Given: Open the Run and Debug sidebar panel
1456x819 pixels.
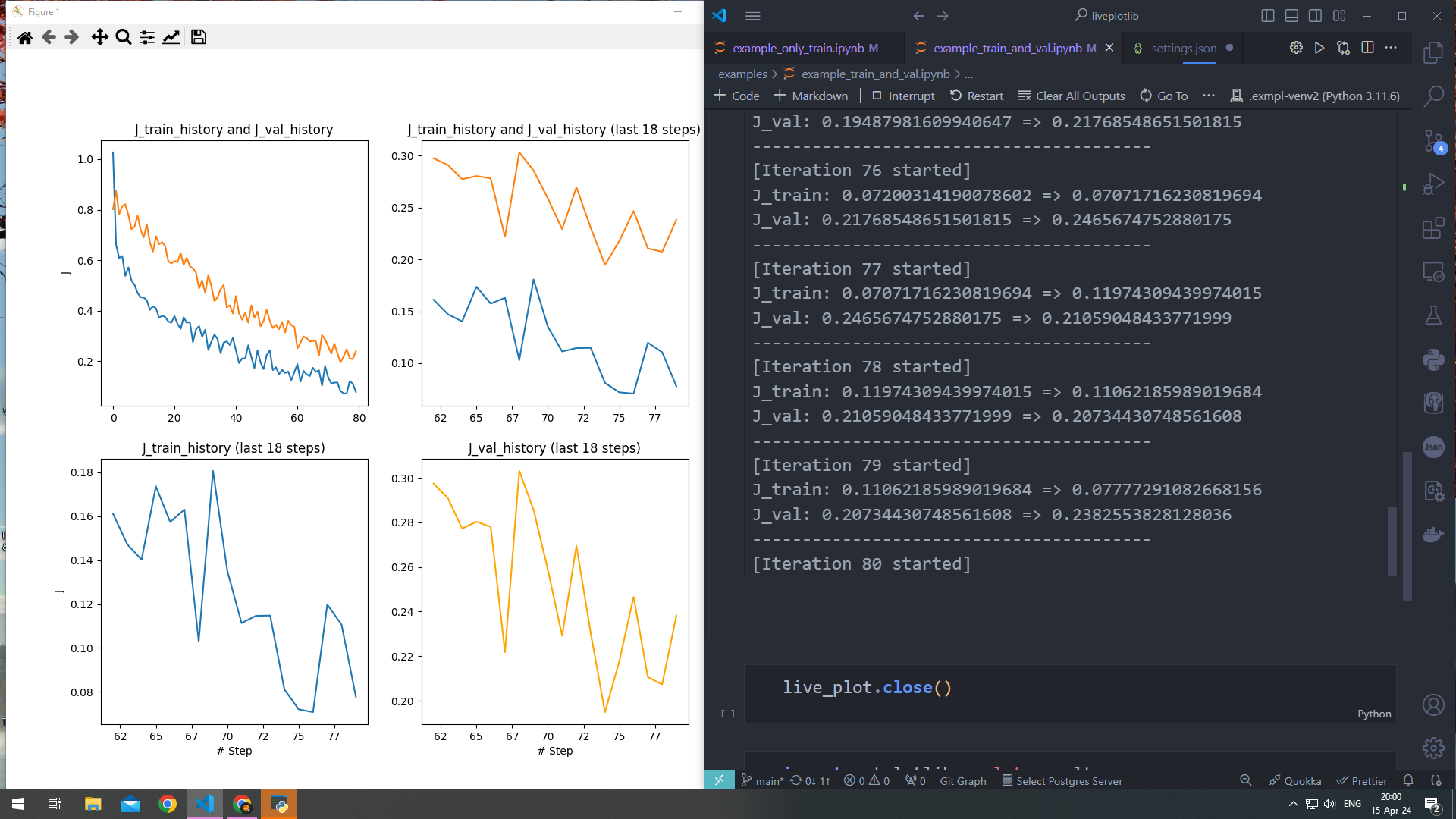Looking at the screenshot, I should pos(1433,183).
